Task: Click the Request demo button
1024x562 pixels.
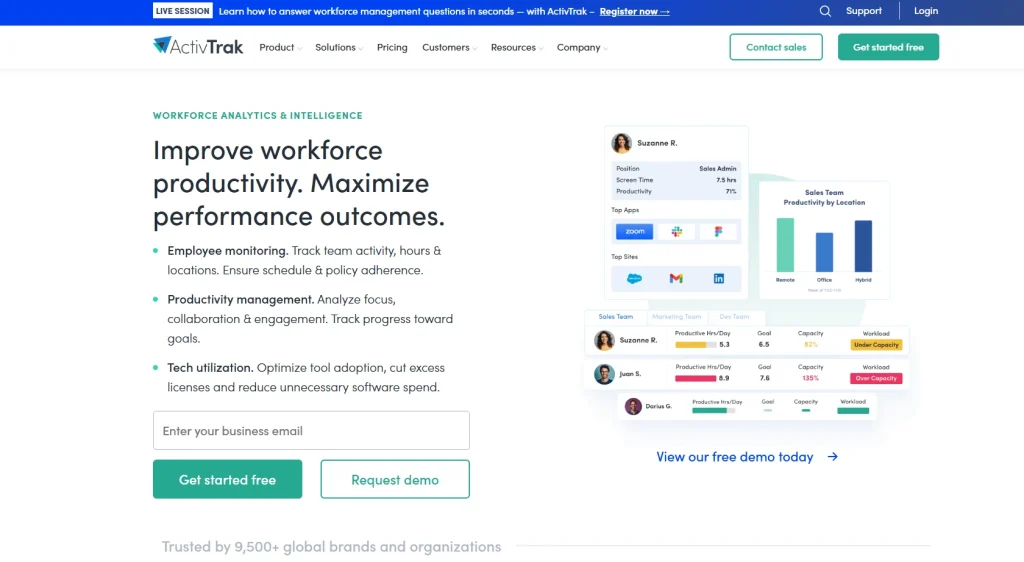Action: coord(394,479)
